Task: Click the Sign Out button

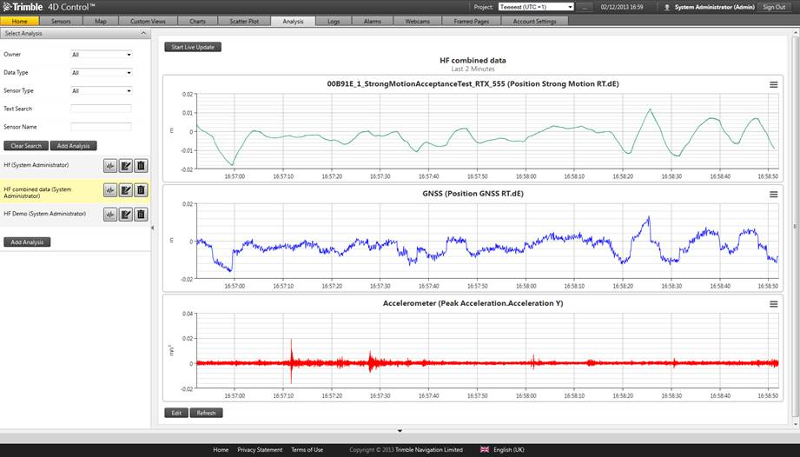Action: point(774,7)
